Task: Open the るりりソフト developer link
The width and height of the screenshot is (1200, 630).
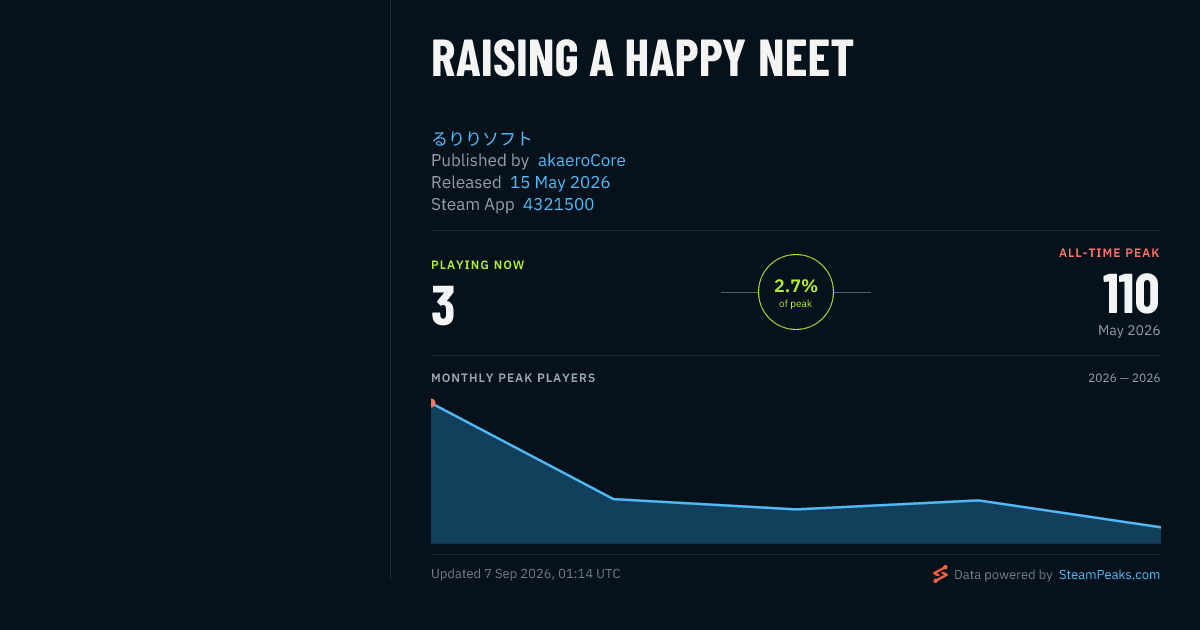Action: tap(482, 138)
